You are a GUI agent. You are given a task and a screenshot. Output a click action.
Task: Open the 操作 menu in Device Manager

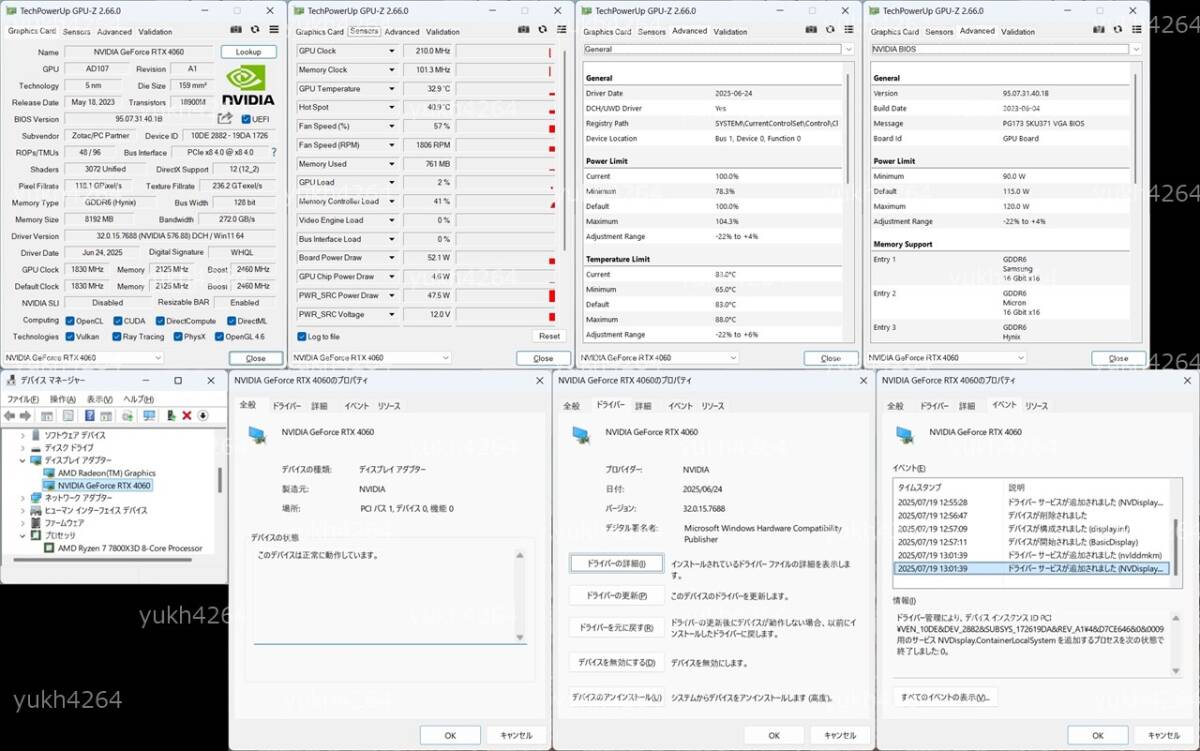click(63, 399)
